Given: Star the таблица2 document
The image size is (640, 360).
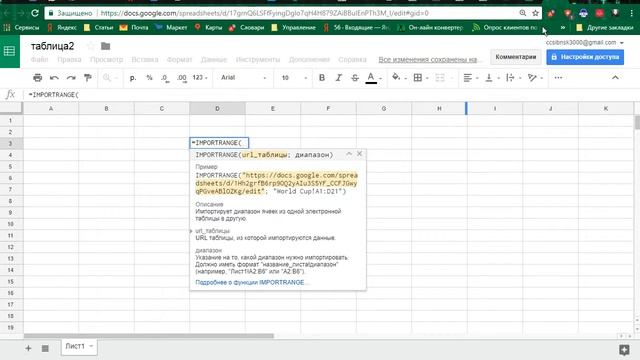Looking at the screenshot, I should point(91,46).
